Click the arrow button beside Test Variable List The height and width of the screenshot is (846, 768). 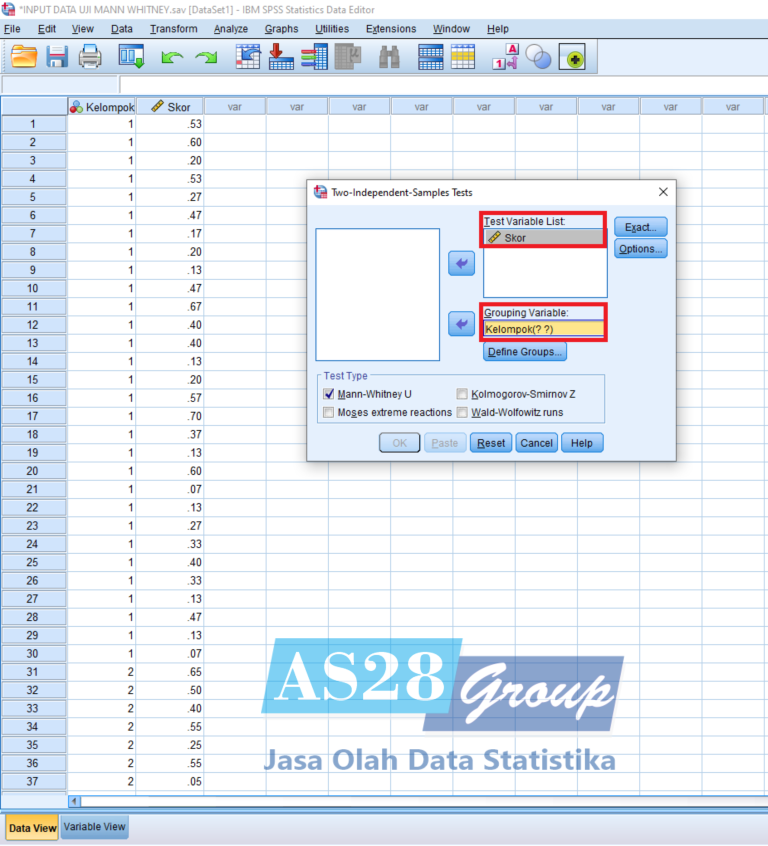(460, 264)
